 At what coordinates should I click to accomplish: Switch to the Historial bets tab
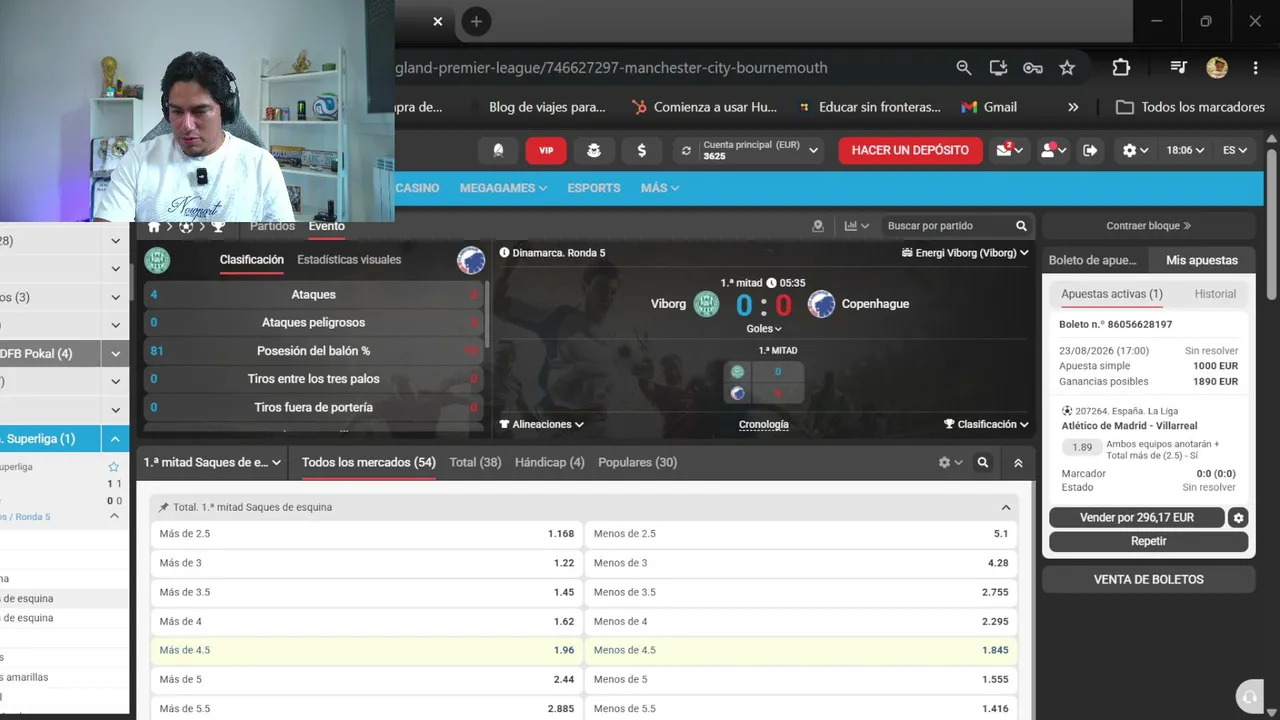pos(1215,294)
